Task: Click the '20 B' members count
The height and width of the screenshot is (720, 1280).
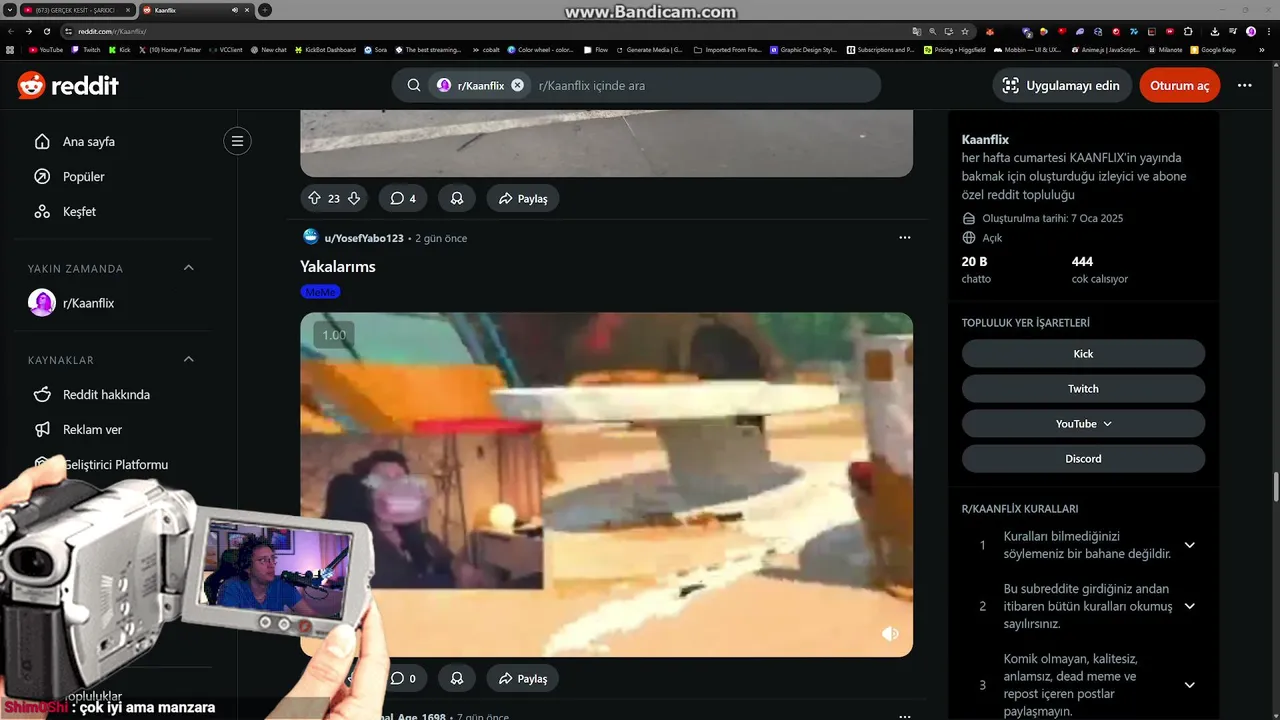Action: tap(974, 262)
